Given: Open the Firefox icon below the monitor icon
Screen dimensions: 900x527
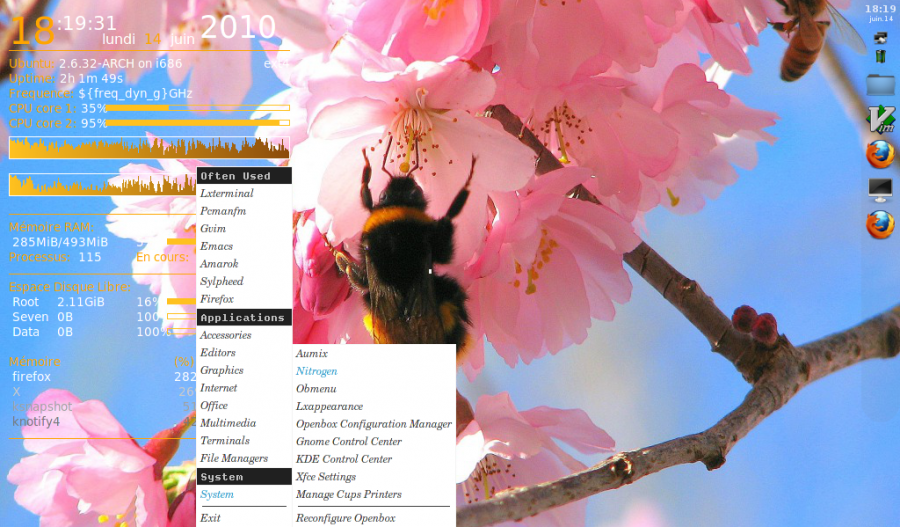Looking at the screenshot, I should pyautogui.click(x=880, y=224).
